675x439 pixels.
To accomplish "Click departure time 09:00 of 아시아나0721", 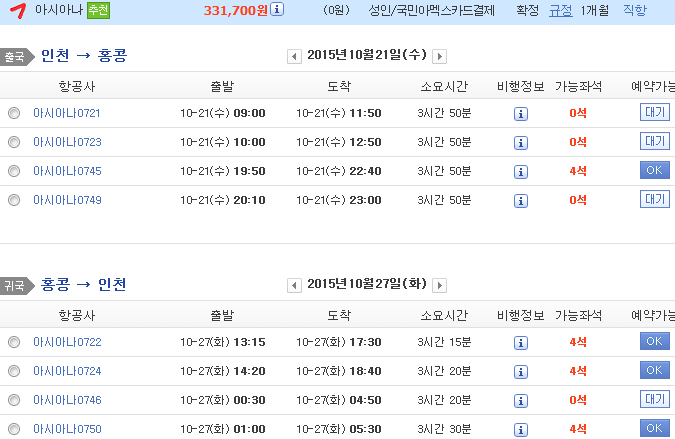I will coord(249,113).
